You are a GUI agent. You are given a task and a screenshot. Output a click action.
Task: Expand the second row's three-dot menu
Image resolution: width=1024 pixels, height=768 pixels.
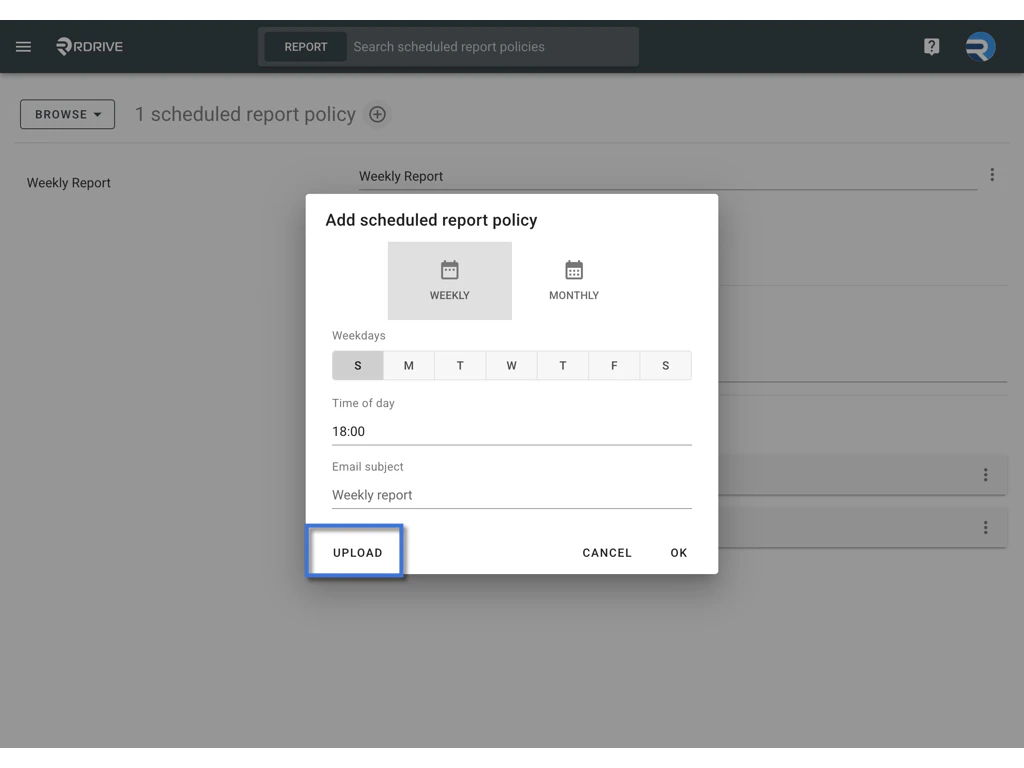pos(985,475)
